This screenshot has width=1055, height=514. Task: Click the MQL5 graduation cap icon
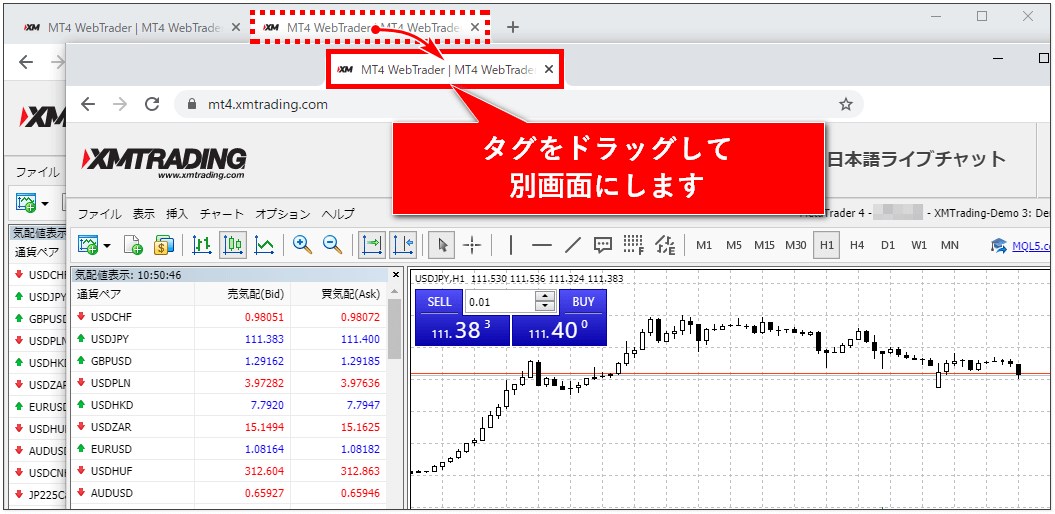998,246
